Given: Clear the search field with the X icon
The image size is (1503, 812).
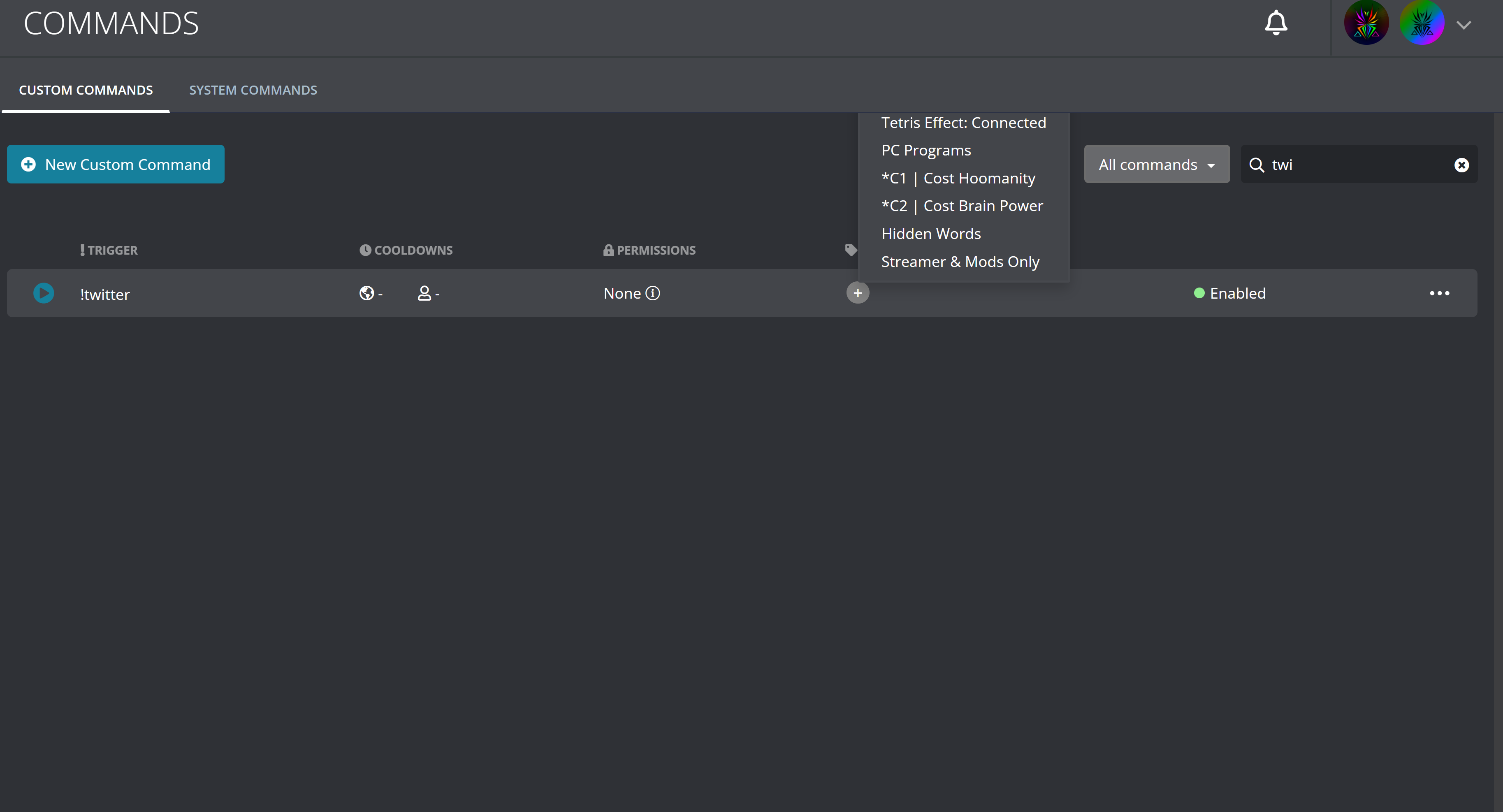Looking at the screenshot, I should (1461, 165).
